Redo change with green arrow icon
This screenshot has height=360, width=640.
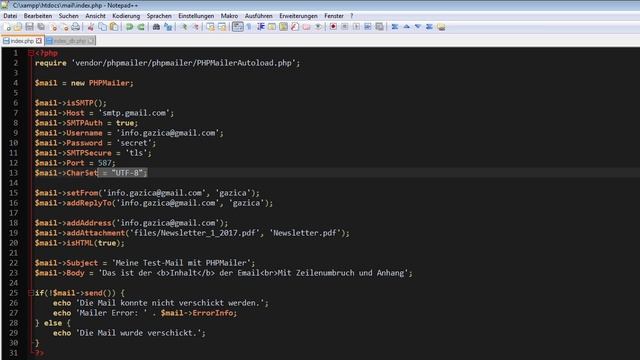point(141,27)
